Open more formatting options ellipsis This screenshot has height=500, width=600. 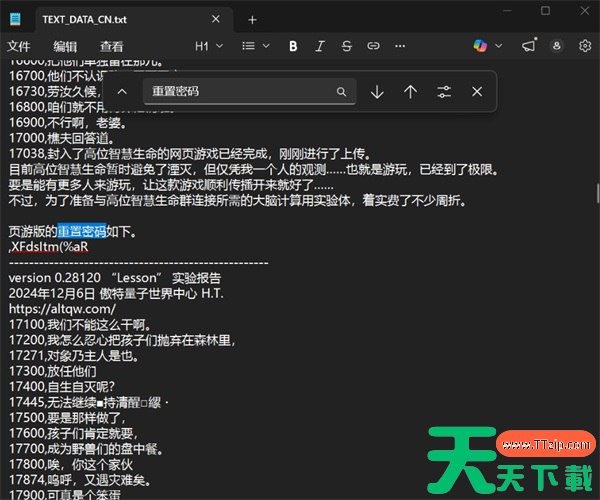(400, 46)
